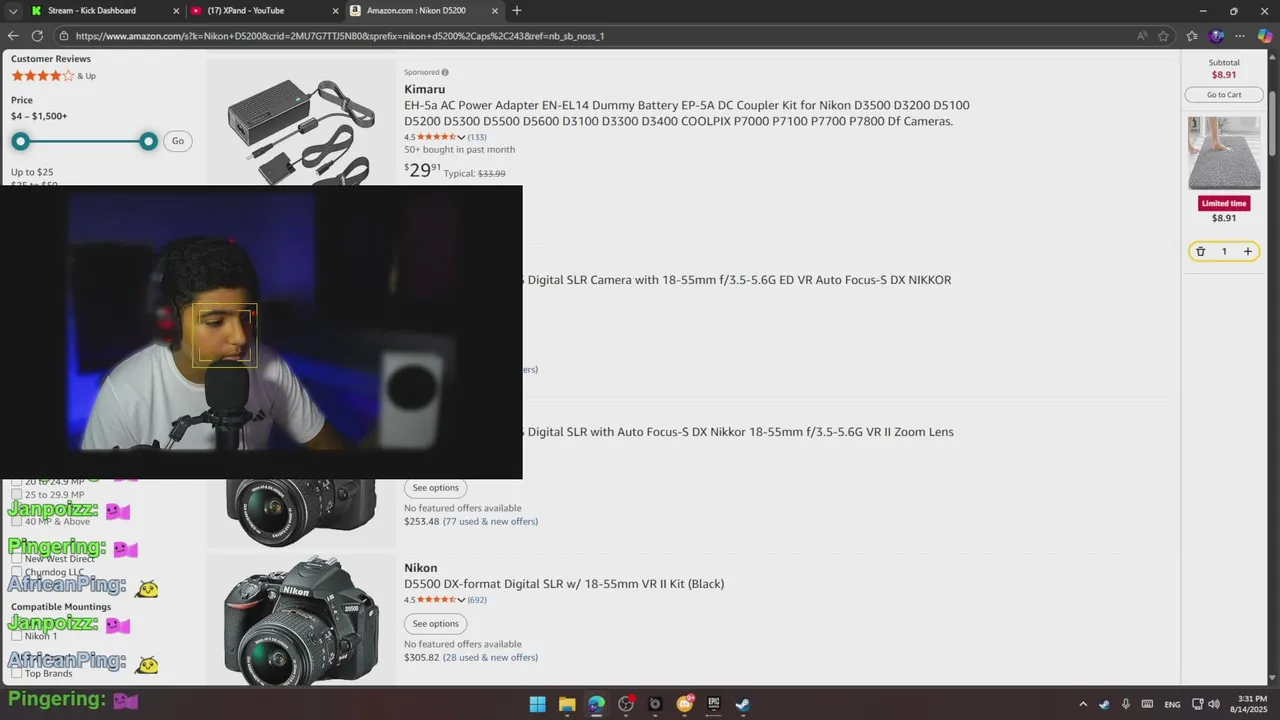Screen dimensions: 1280x720
Task: Open 692 reviews link for D5500
Action: pos(477,600)
